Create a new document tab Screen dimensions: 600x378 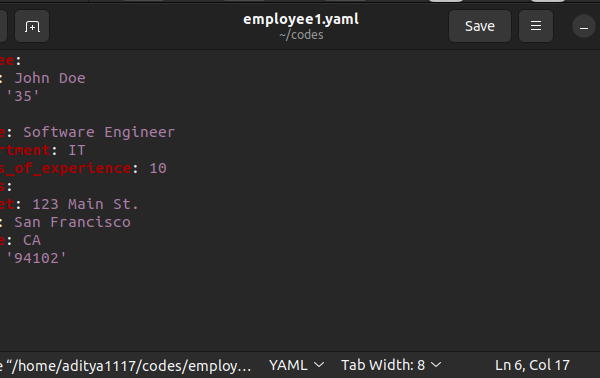(x=32, y=26)
